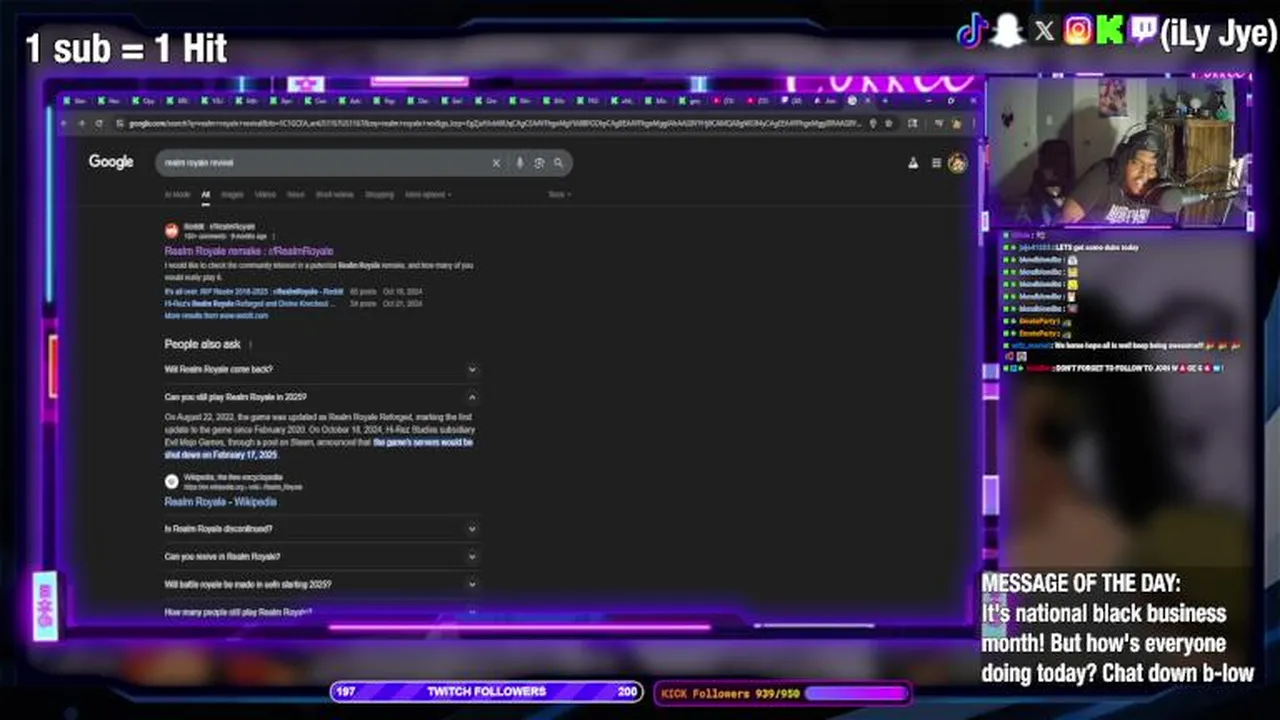Go back with the browser back arrow
This screenshot has width=1280, height=720.
65,123
